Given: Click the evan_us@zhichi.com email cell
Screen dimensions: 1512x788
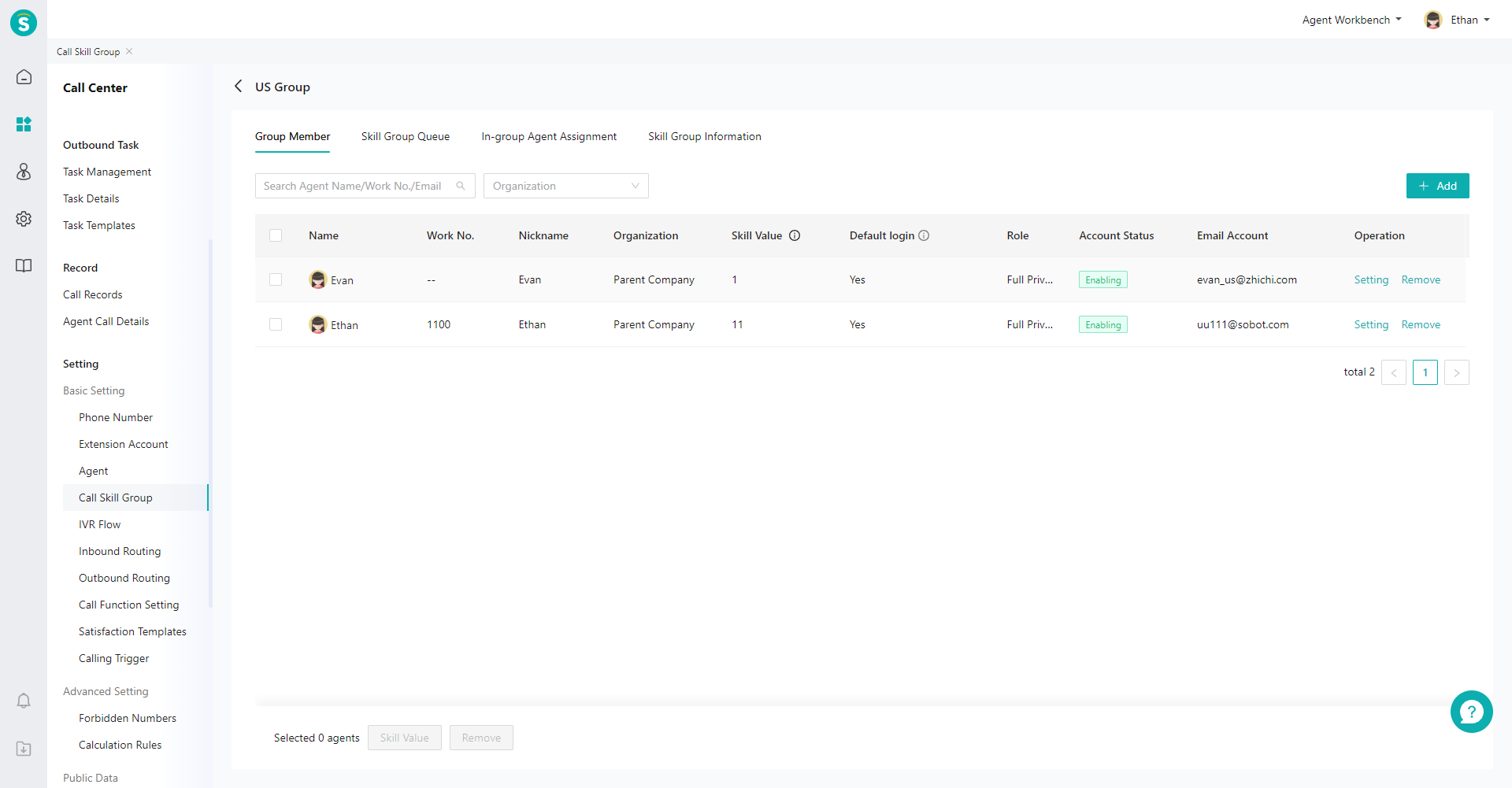Looking at the screenshot, I should [1247, 279].
